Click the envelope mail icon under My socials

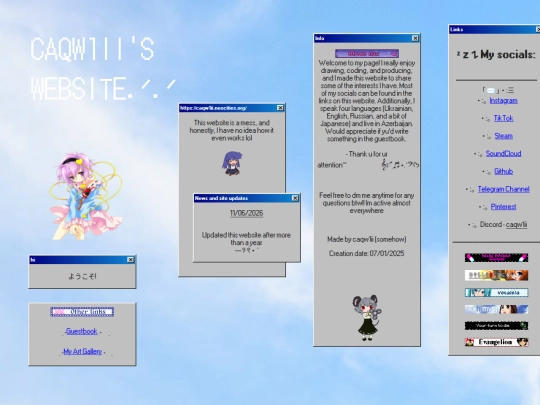tap(491, 90)
